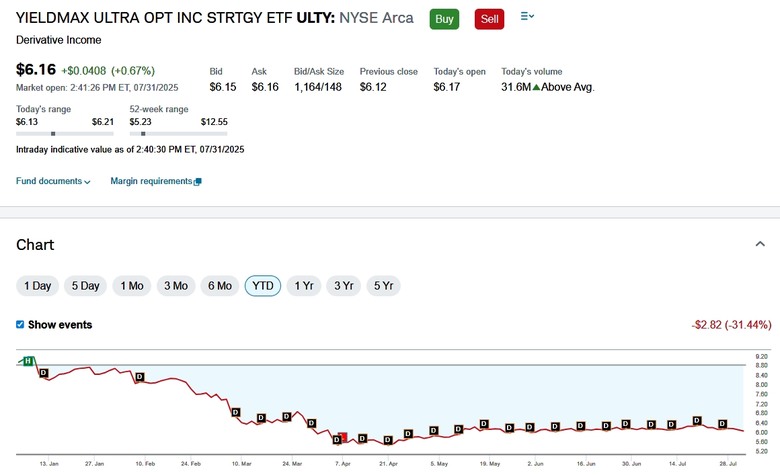
Task: Show the 5 Yr chart range
Action: pyautogui.click(x=384, y=286)
